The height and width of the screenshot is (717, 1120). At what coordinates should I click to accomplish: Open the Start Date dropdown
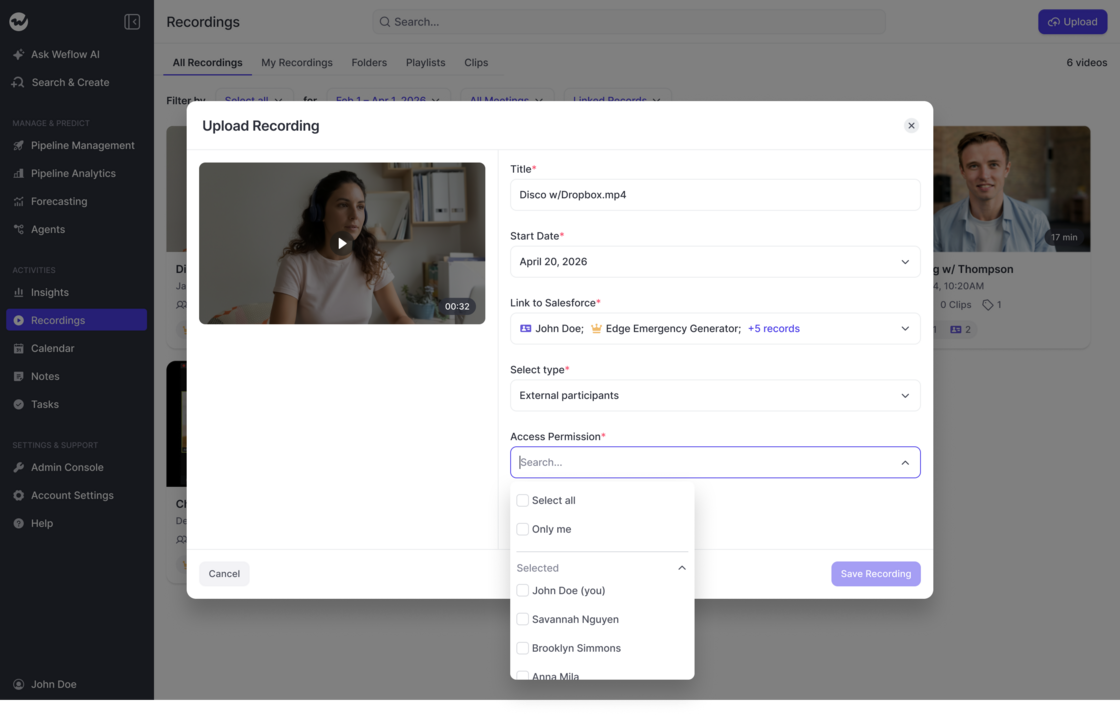click(715, 261)
